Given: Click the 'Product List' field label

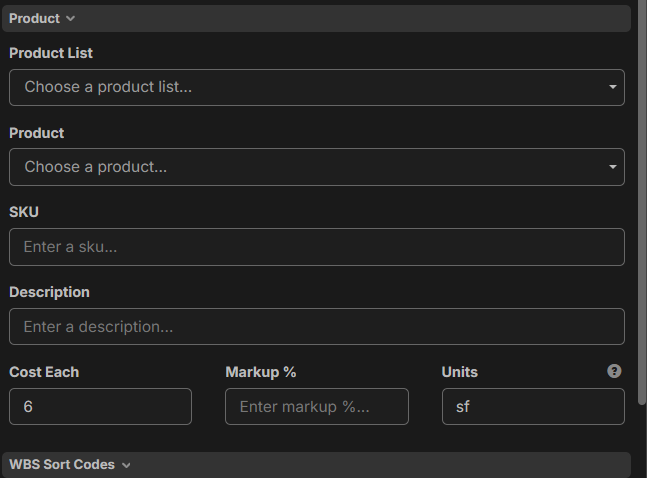Looking at the screenshot, I should 51,53.
